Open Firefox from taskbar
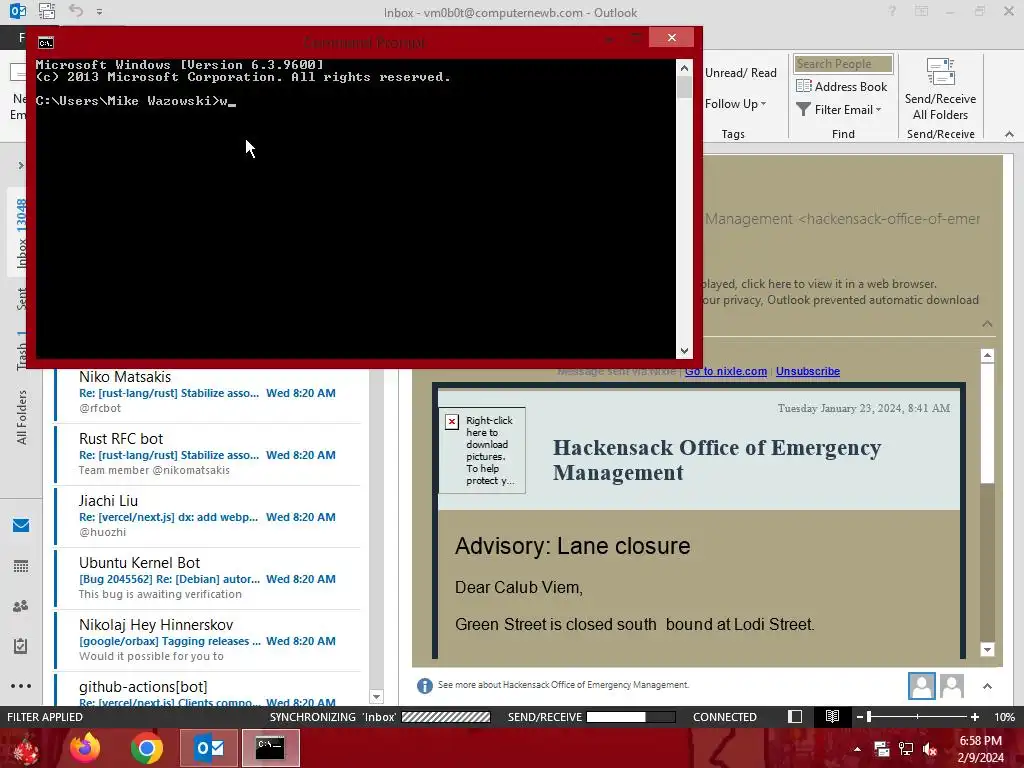 (86, 748)
